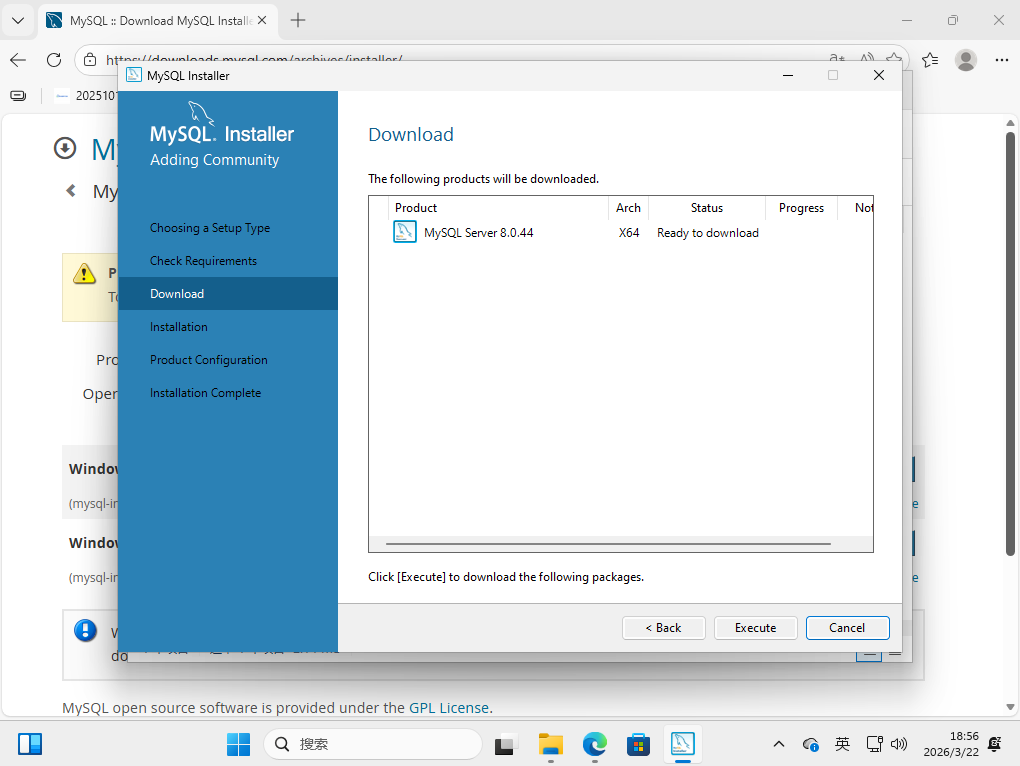1020x766 pixels.
Task: Click the volume speaker tray icon
Action: click(898, 744)
